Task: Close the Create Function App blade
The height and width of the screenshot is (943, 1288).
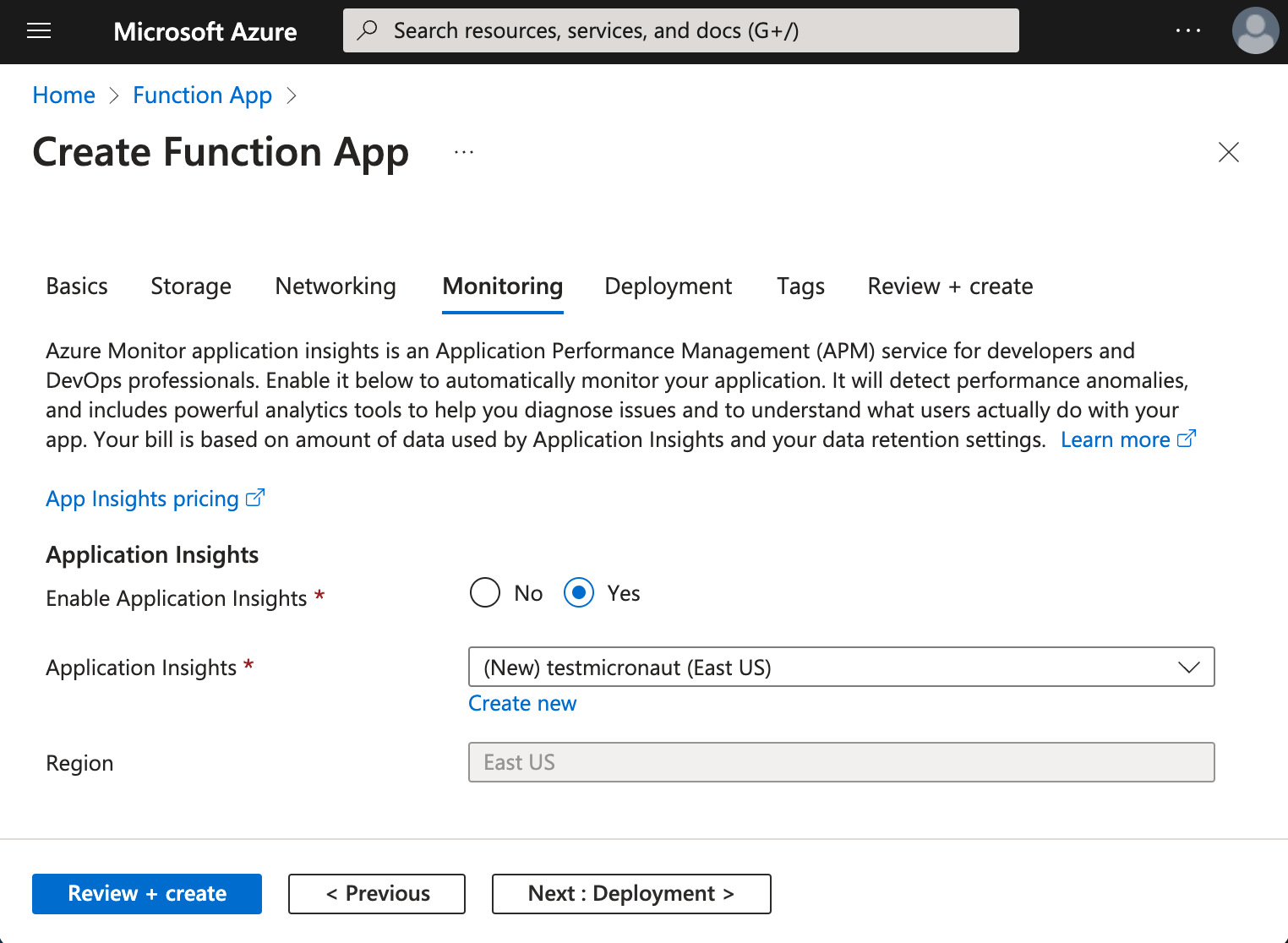Action: click(1228, 152)
